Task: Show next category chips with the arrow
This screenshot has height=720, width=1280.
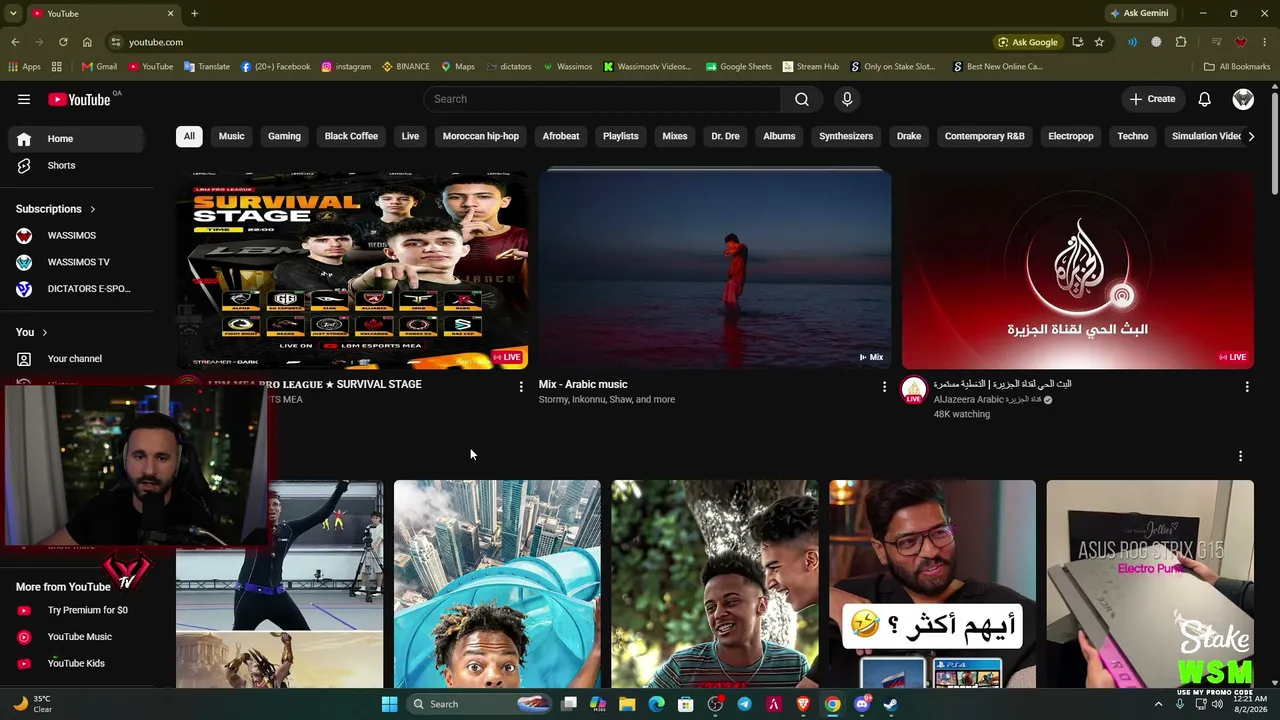Action: 1250,136
